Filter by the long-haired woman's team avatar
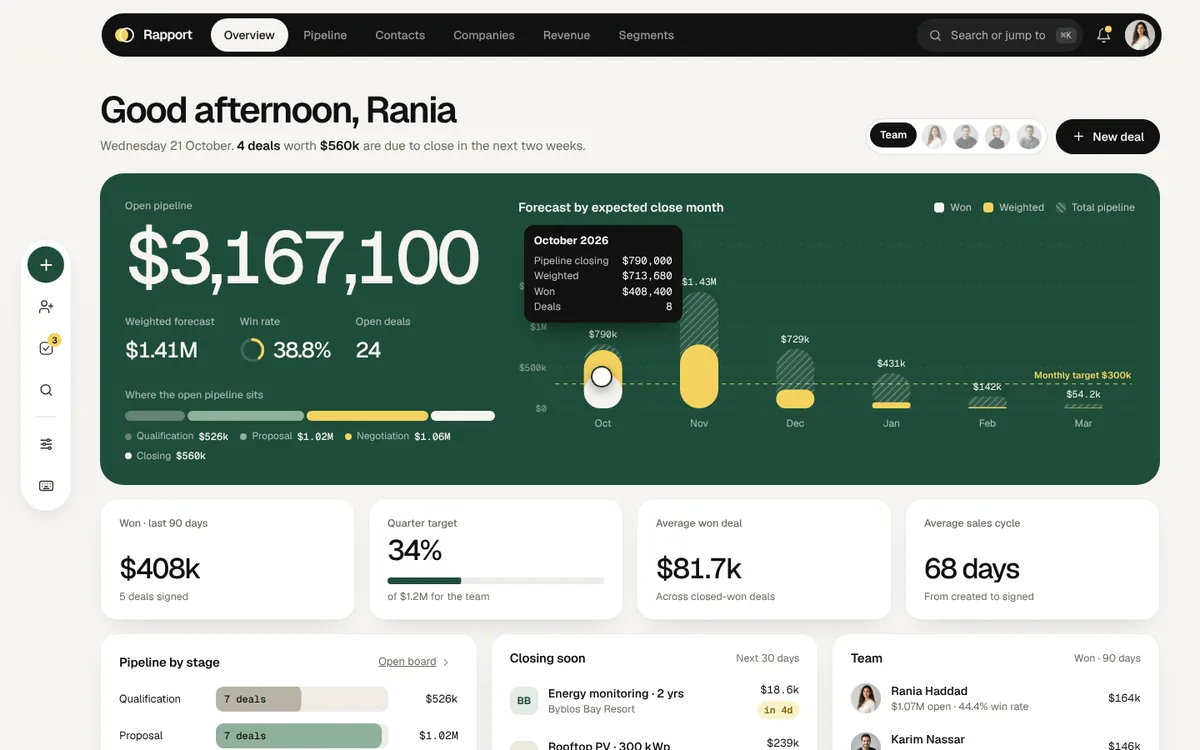1200x750 pixels. [x=934, y=136]
